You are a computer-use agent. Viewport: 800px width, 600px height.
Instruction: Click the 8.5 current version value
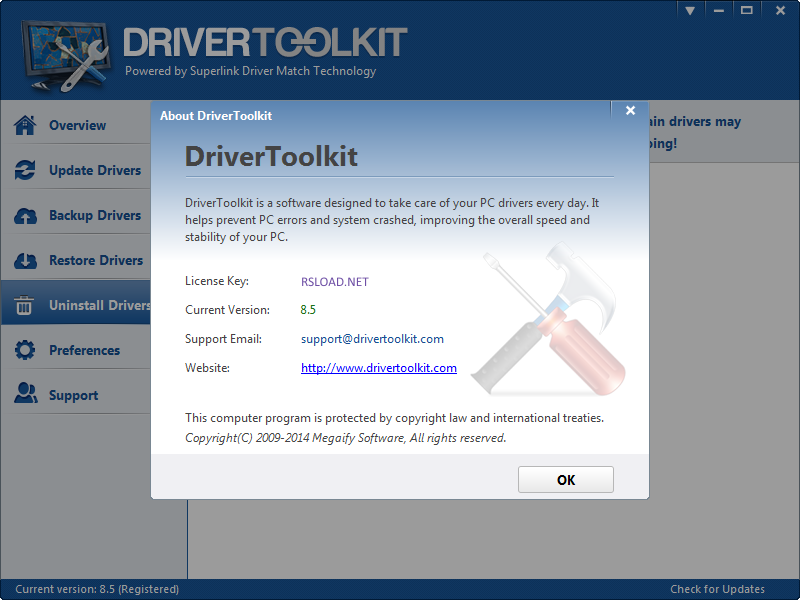click(308, 310)
